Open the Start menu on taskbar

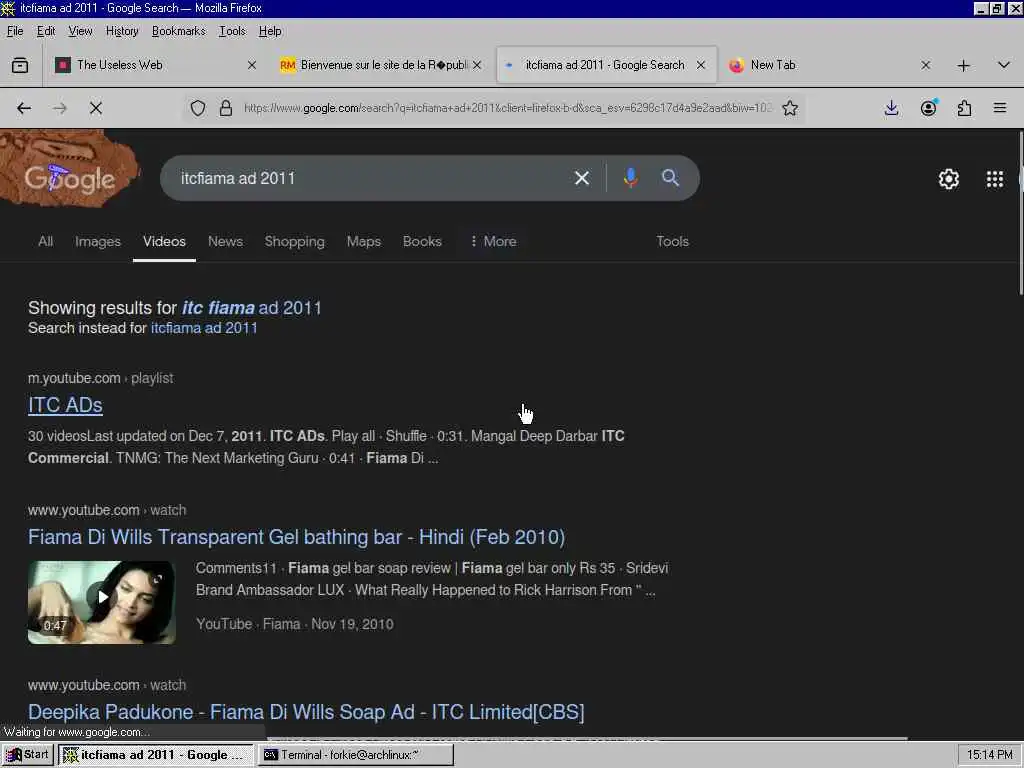tap(28, 755)
